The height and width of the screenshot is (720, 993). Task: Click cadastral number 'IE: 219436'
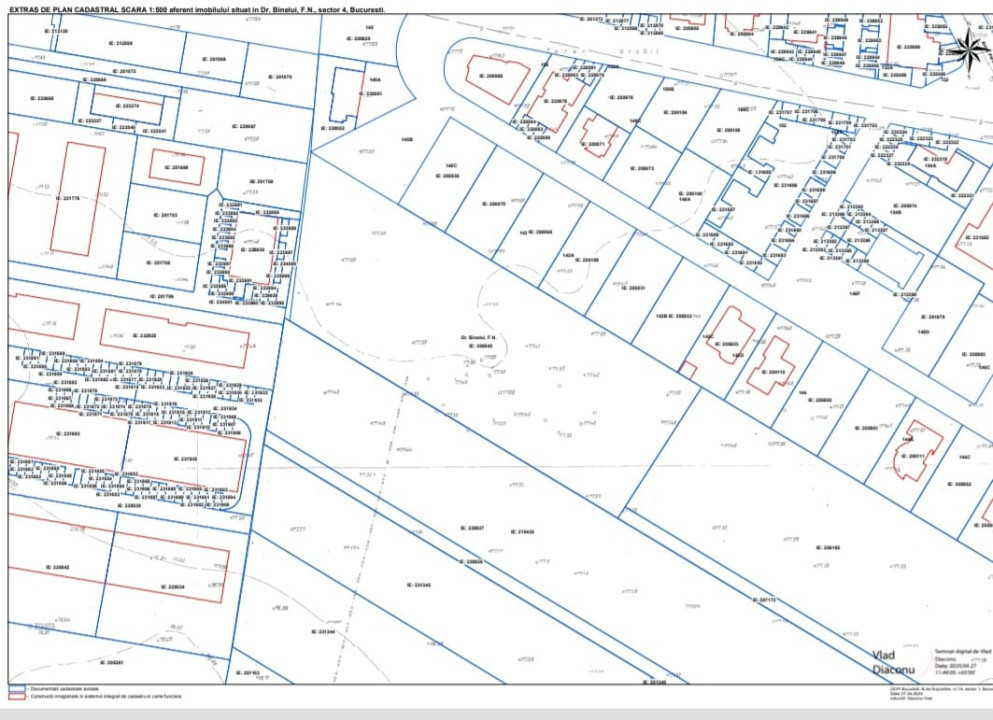[x=522, y=531]
